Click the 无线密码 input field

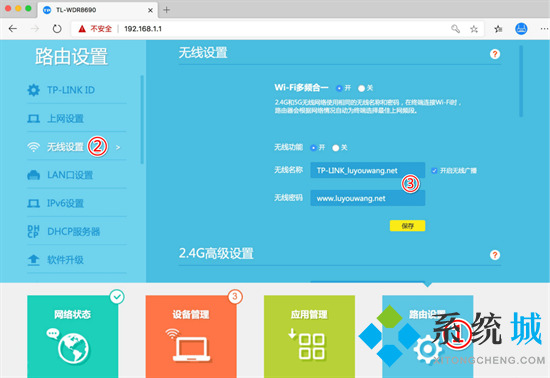click(x=368, y=198)
